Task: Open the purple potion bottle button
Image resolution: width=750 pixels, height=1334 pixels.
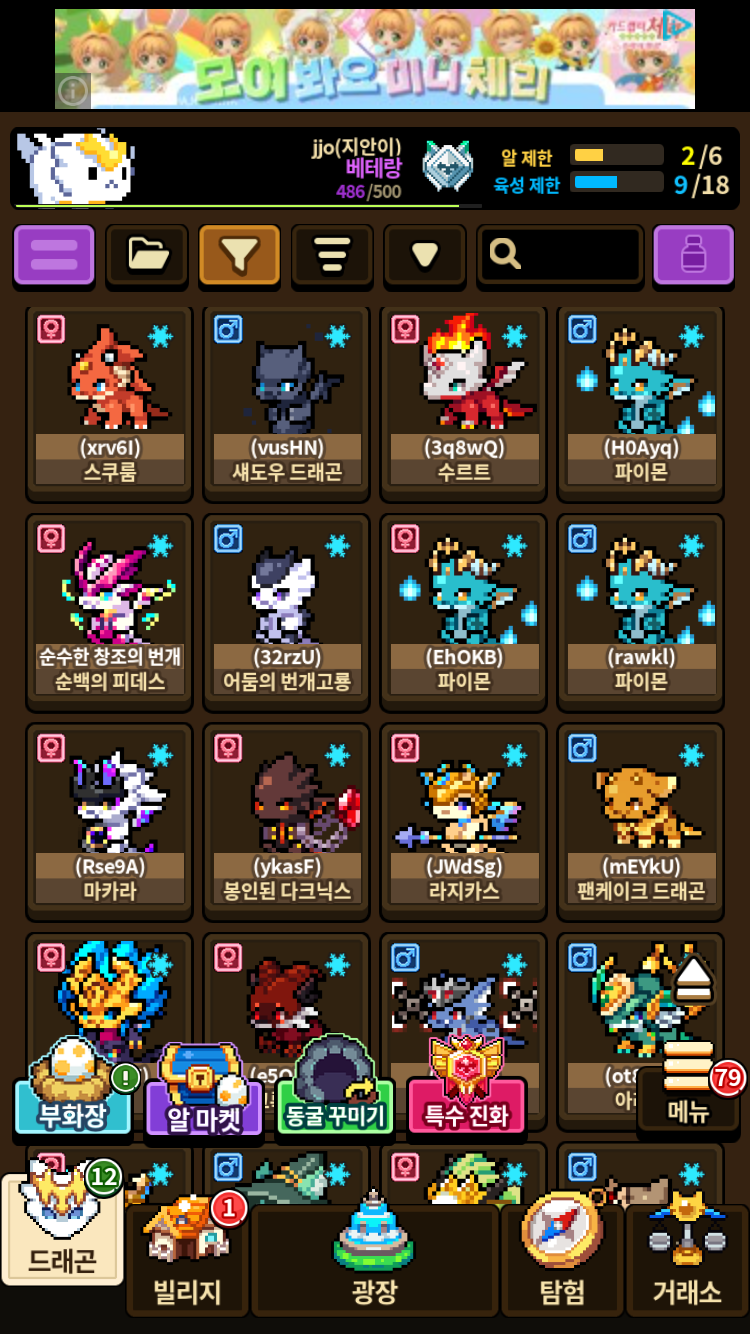Action: click(694, 255)
